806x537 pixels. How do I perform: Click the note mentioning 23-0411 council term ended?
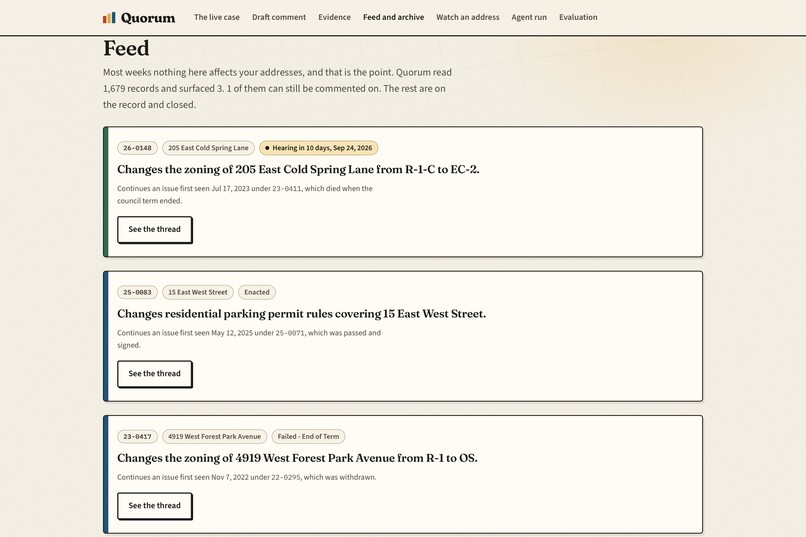coord(245,195)
